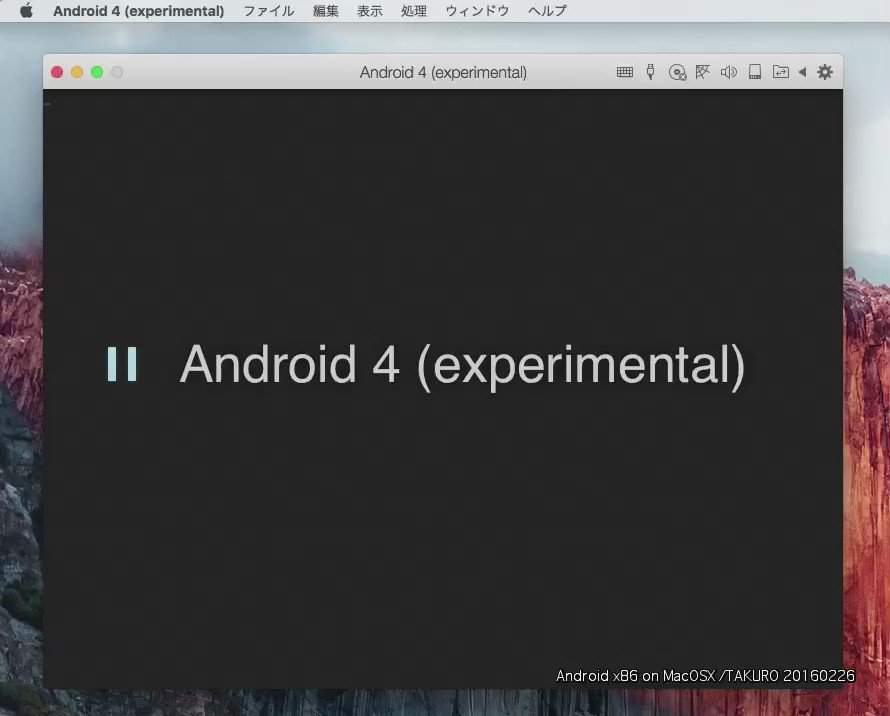Viewport: 890px width, 716px height.
Task: Collapse toolbar icons with the left arrow
Action: pos(802,72)
